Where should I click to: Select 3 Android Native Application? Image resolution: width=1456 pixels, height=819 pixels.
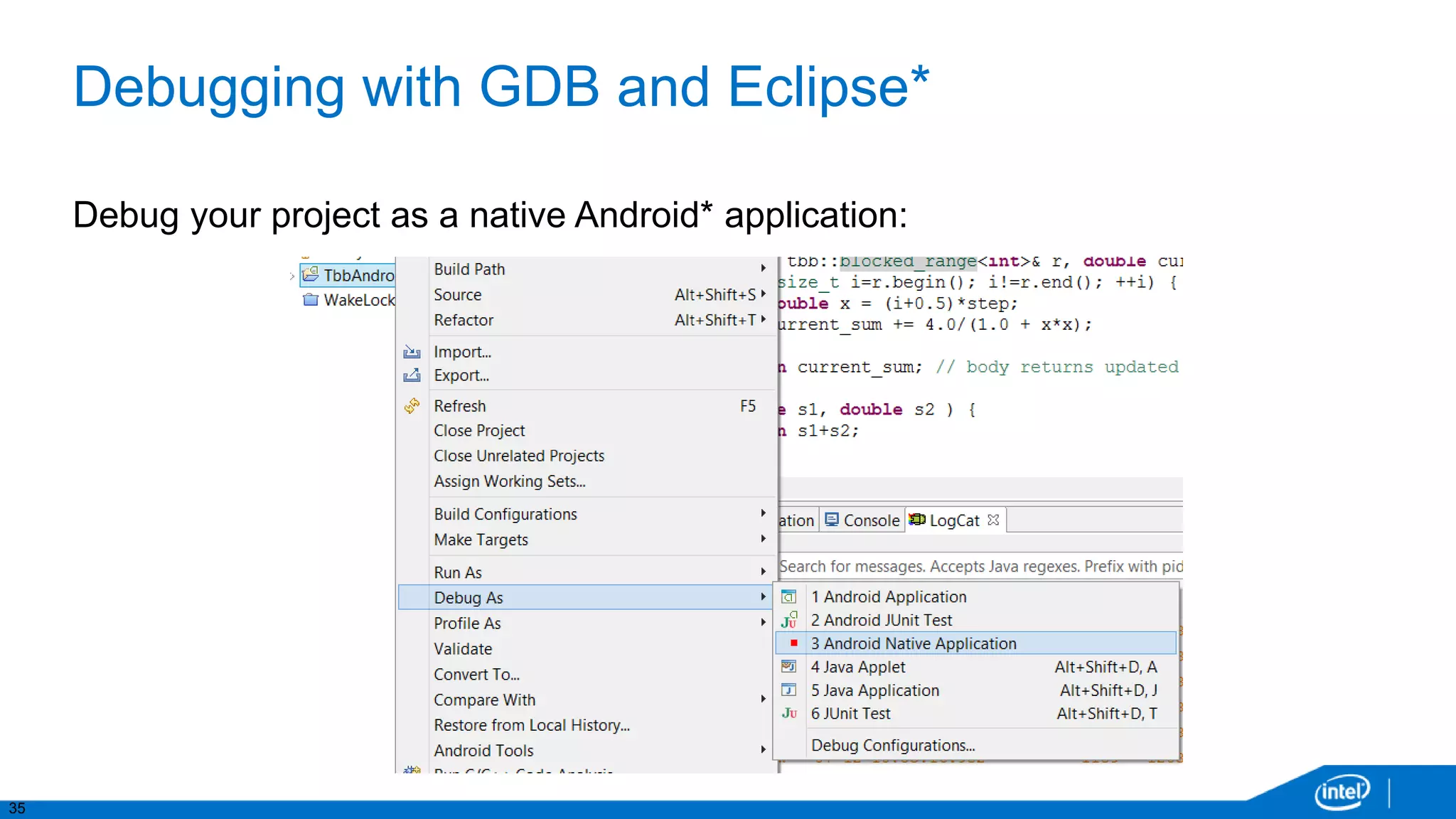(976, 643)
